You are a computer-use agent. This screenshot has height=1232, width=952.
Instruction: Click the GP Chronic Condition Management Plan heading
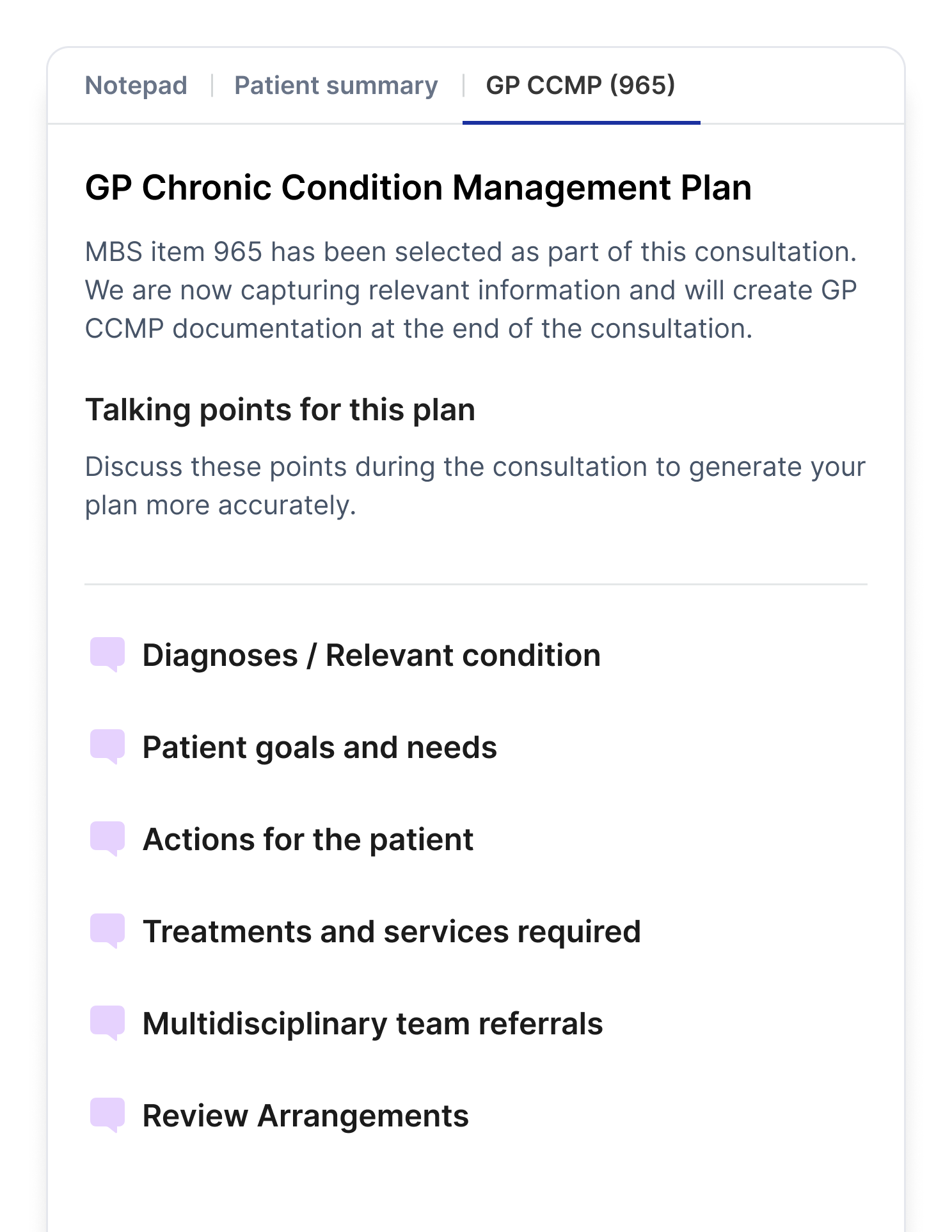(418, 188)
